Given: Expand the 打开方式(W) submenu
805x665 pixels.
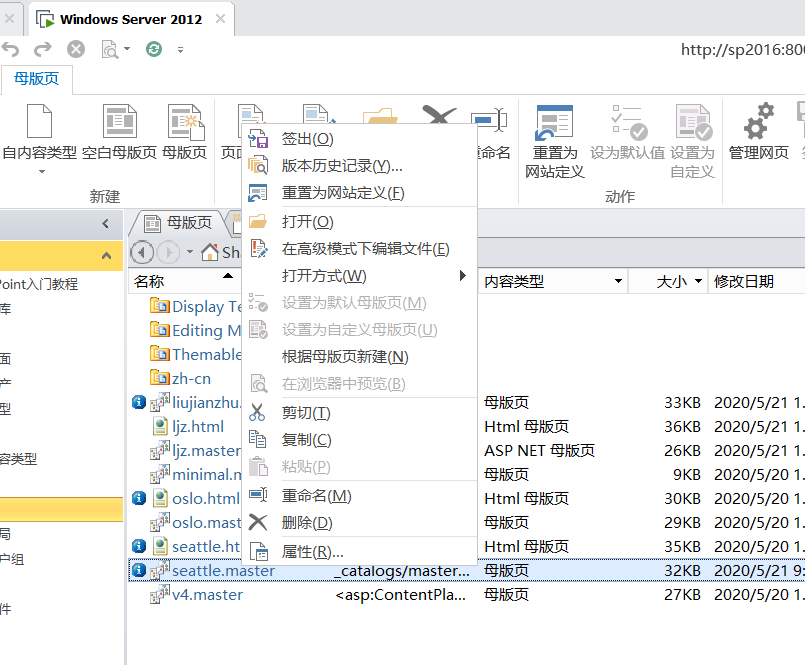Looking at the screenshot, I should pyautogui.click(x=359, y=276).
